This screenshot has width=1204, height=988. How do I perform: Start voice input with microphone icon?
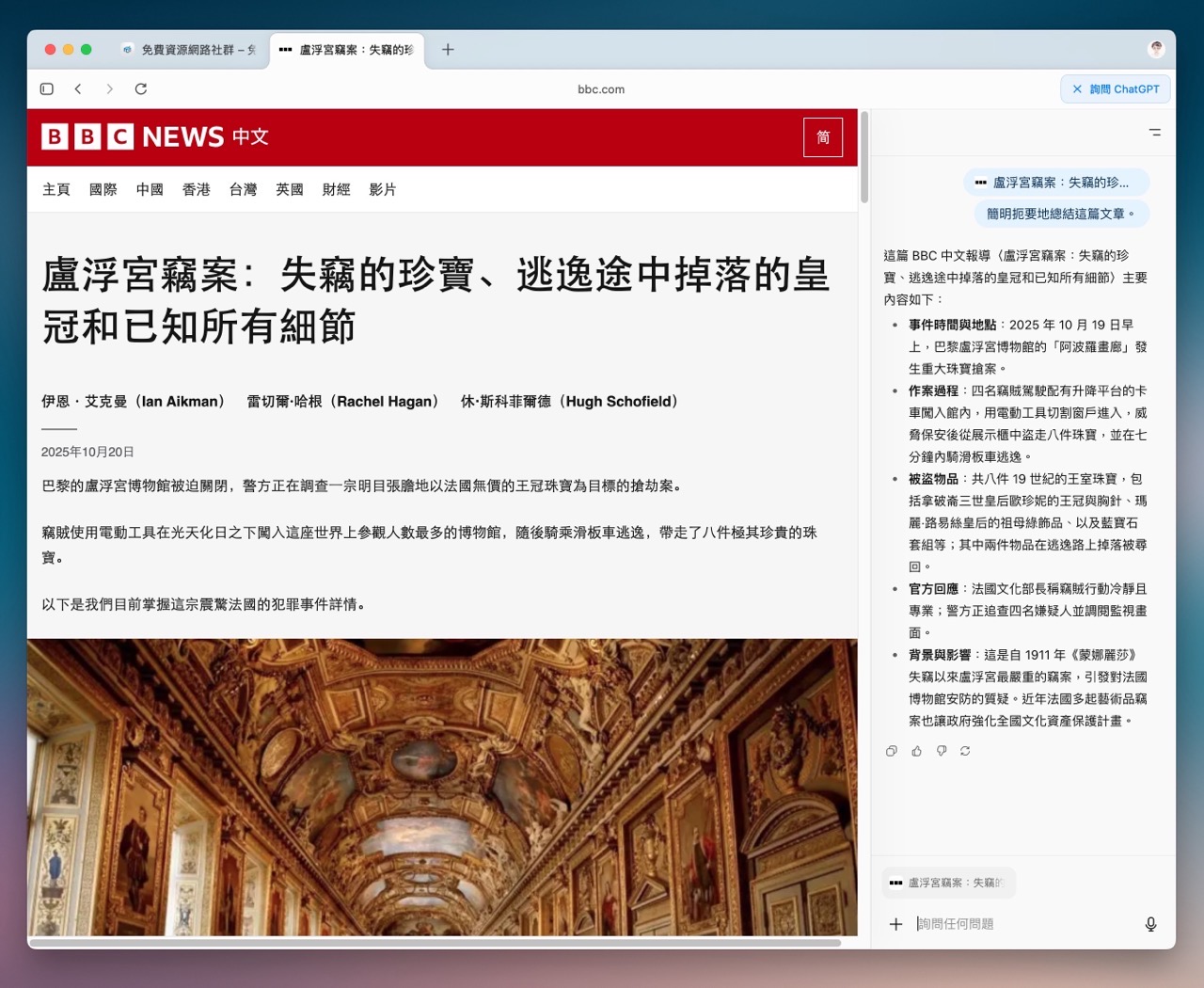1150,924
